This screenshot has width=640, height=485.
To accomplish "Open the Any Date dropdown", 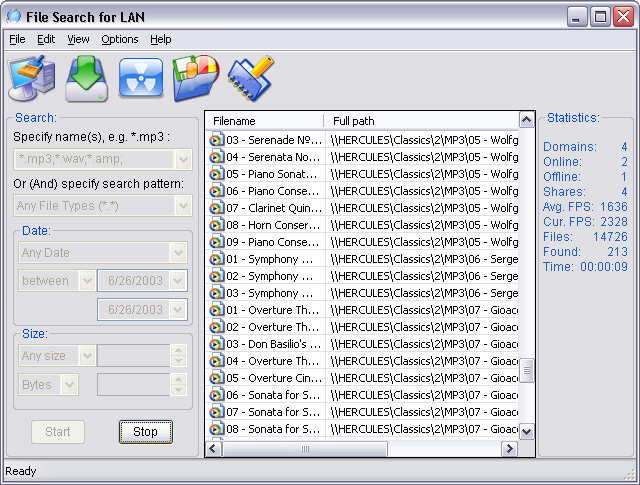I will (x=178, y=253).
